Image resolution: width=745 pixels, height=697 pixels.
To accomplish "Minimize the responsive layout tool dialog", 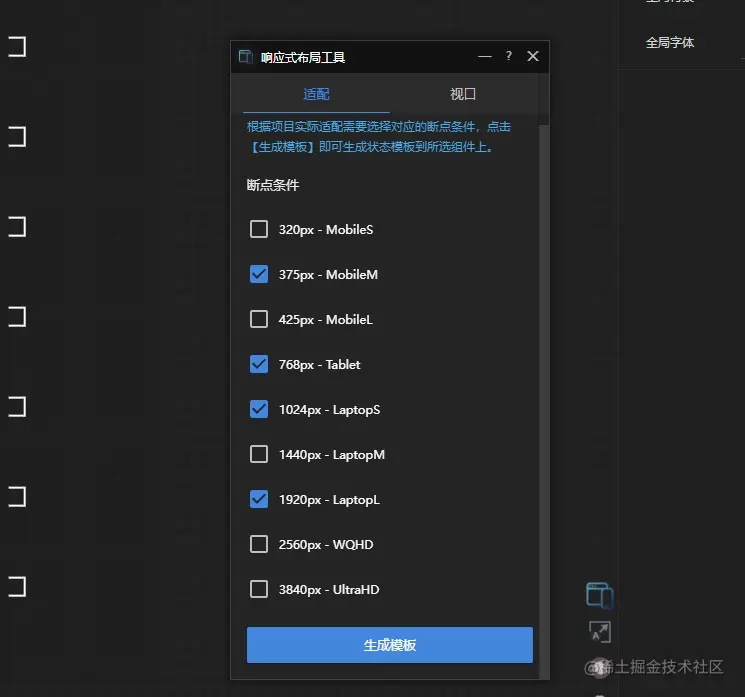I will coord(485,56).
